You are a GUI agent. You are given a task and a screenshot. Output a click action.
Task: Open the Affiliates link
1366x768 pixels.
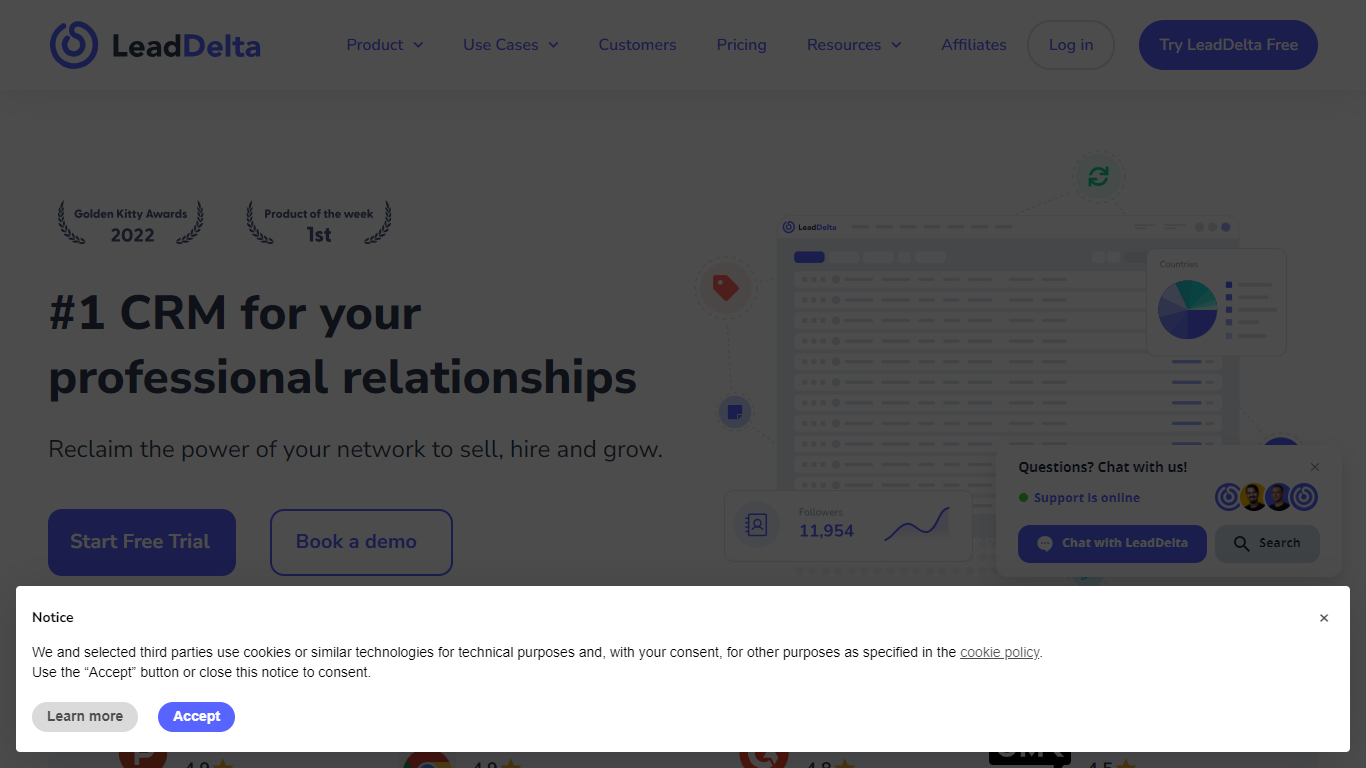point(973,45)
